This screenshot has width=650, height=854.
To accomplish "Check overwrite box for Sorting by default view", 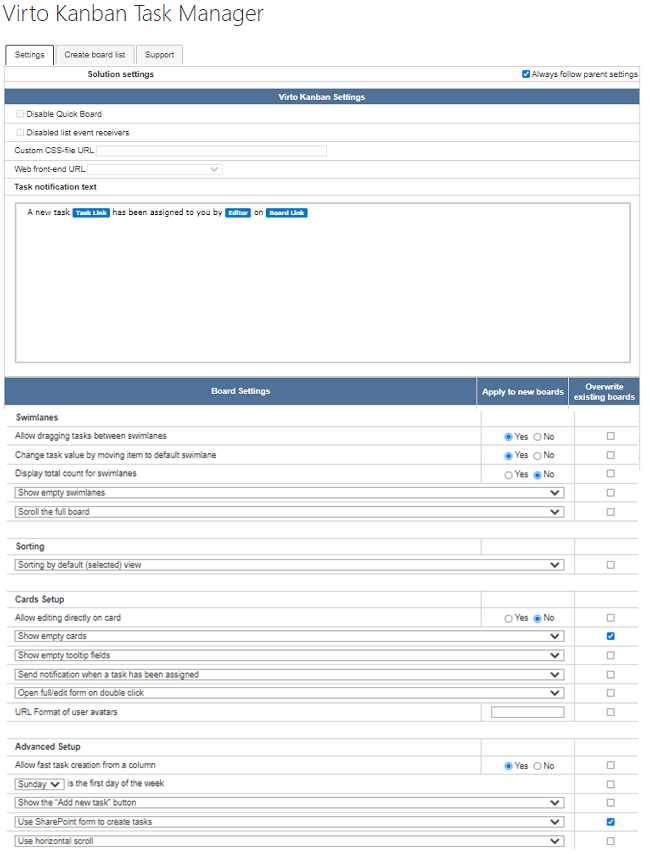I will (611, 565).
